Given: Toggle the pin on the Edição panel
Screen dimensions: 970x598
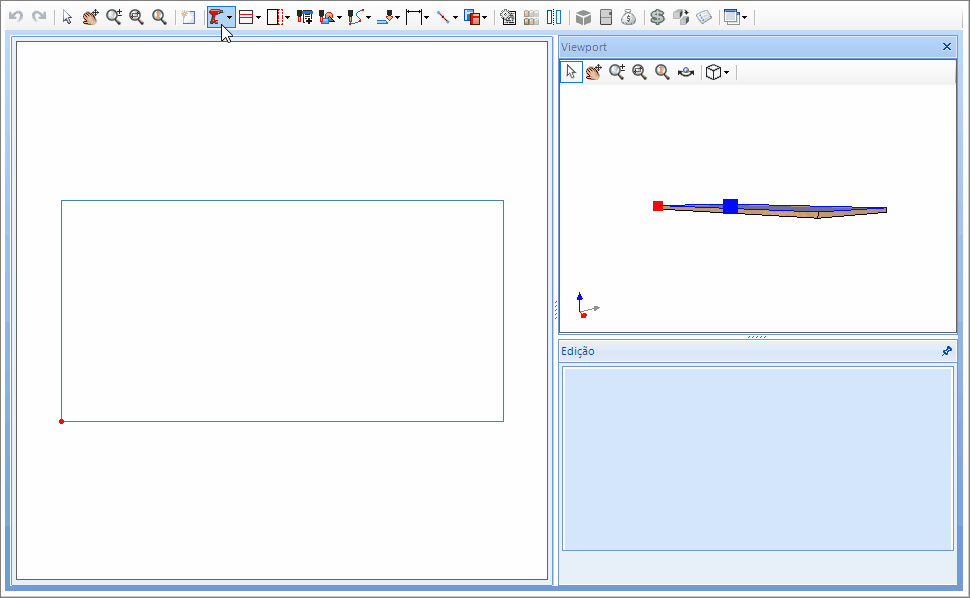Looking at the screenshot, I should pos(947,351).
